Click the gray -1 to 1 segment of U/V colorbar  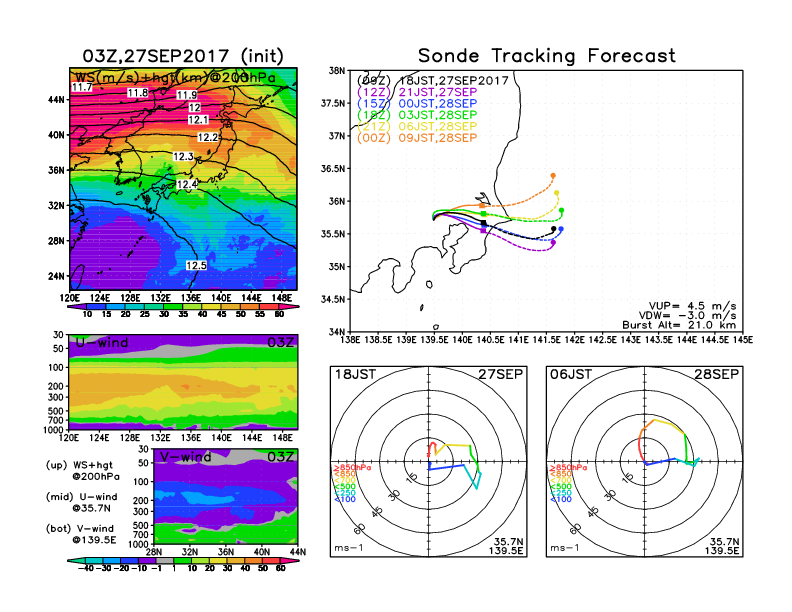164,561
